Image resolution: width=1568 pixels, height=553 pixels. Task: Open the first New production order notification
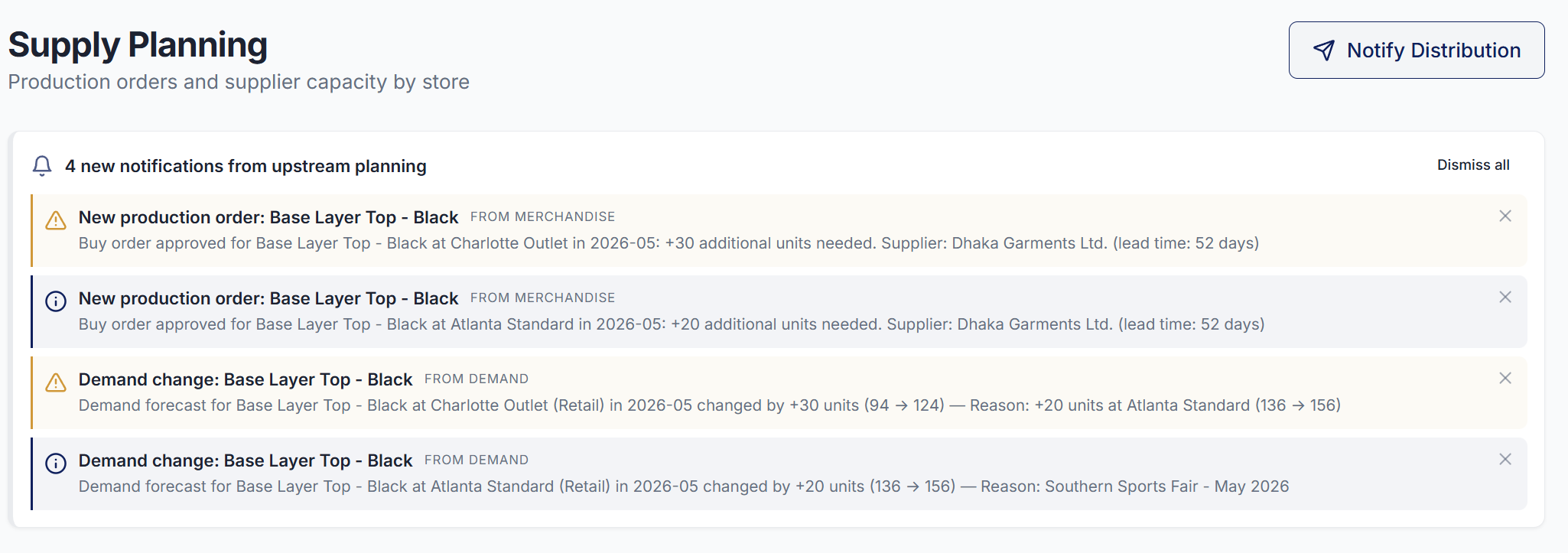tap(268, 217)
